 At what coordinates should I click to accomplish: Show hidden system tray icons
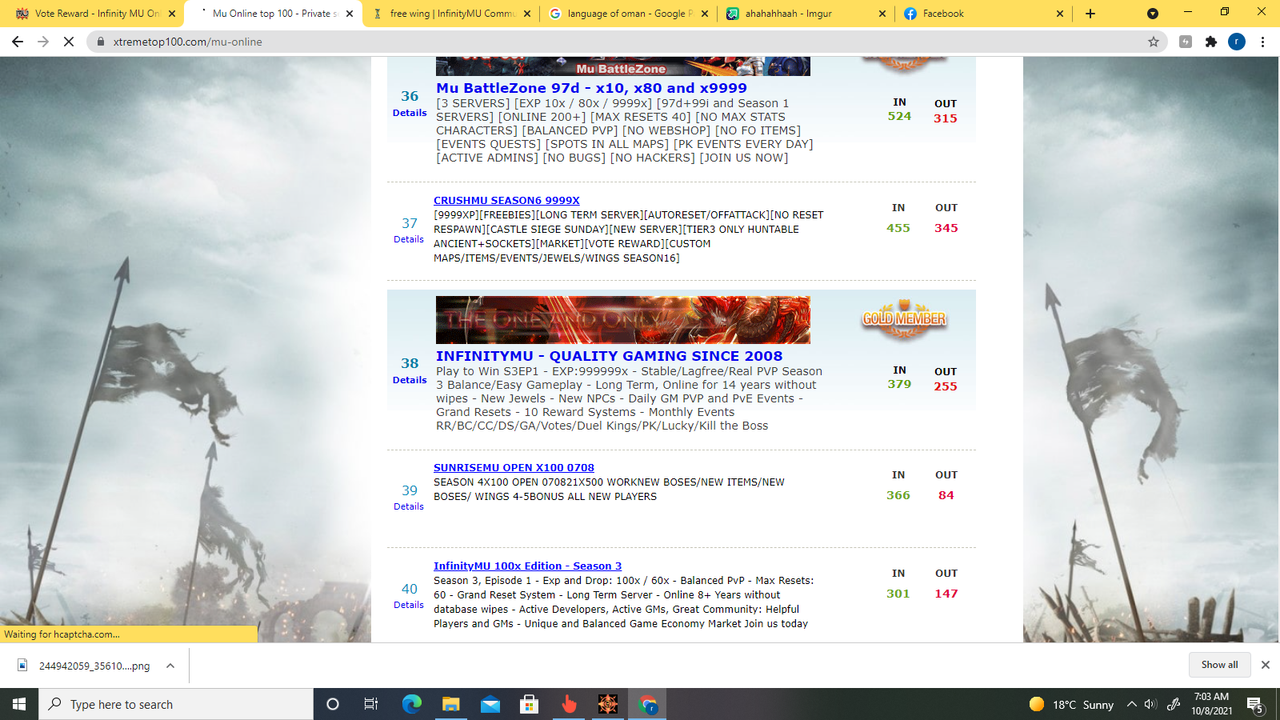point(1131,704)
